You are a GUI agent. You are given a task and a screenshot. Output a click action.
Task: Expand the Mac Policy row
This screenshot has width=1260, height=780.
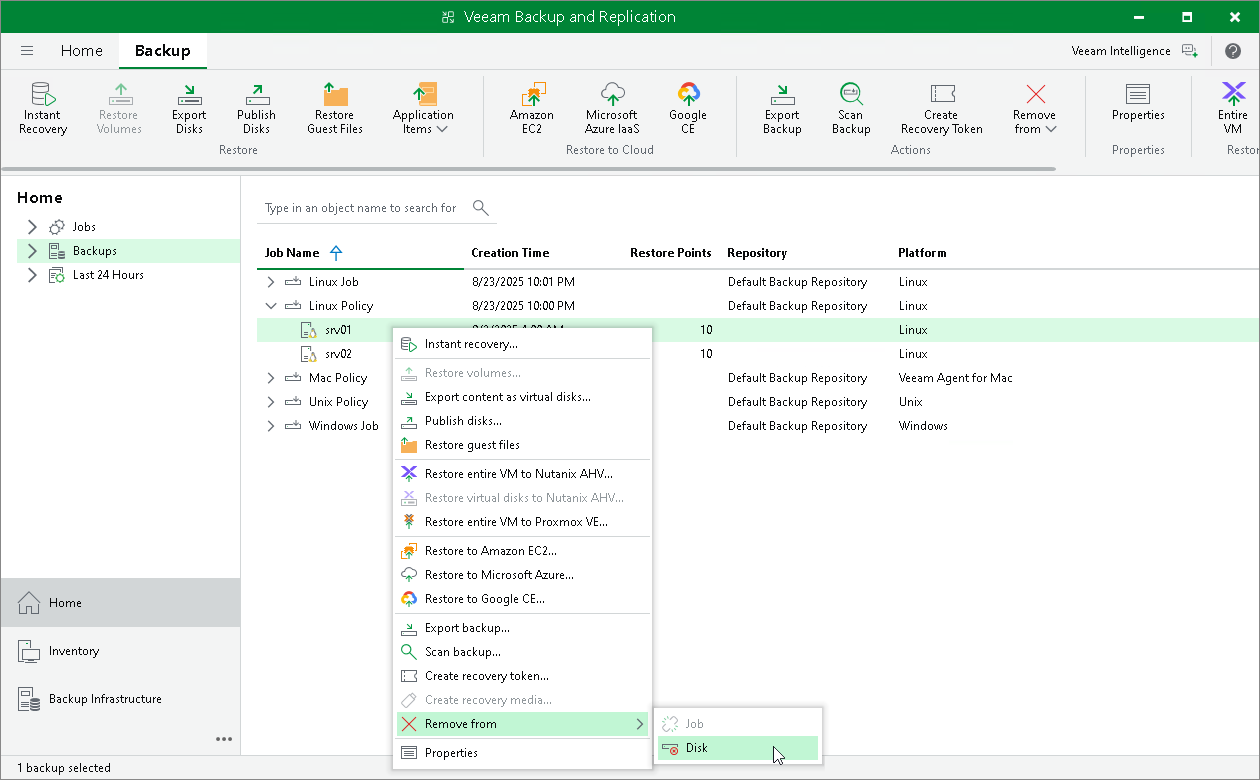[271, 378]
